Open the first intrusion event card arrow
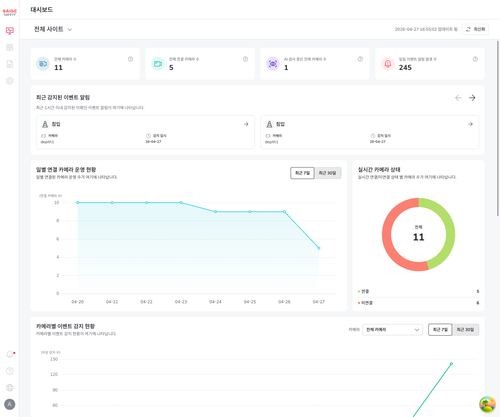 246,124
